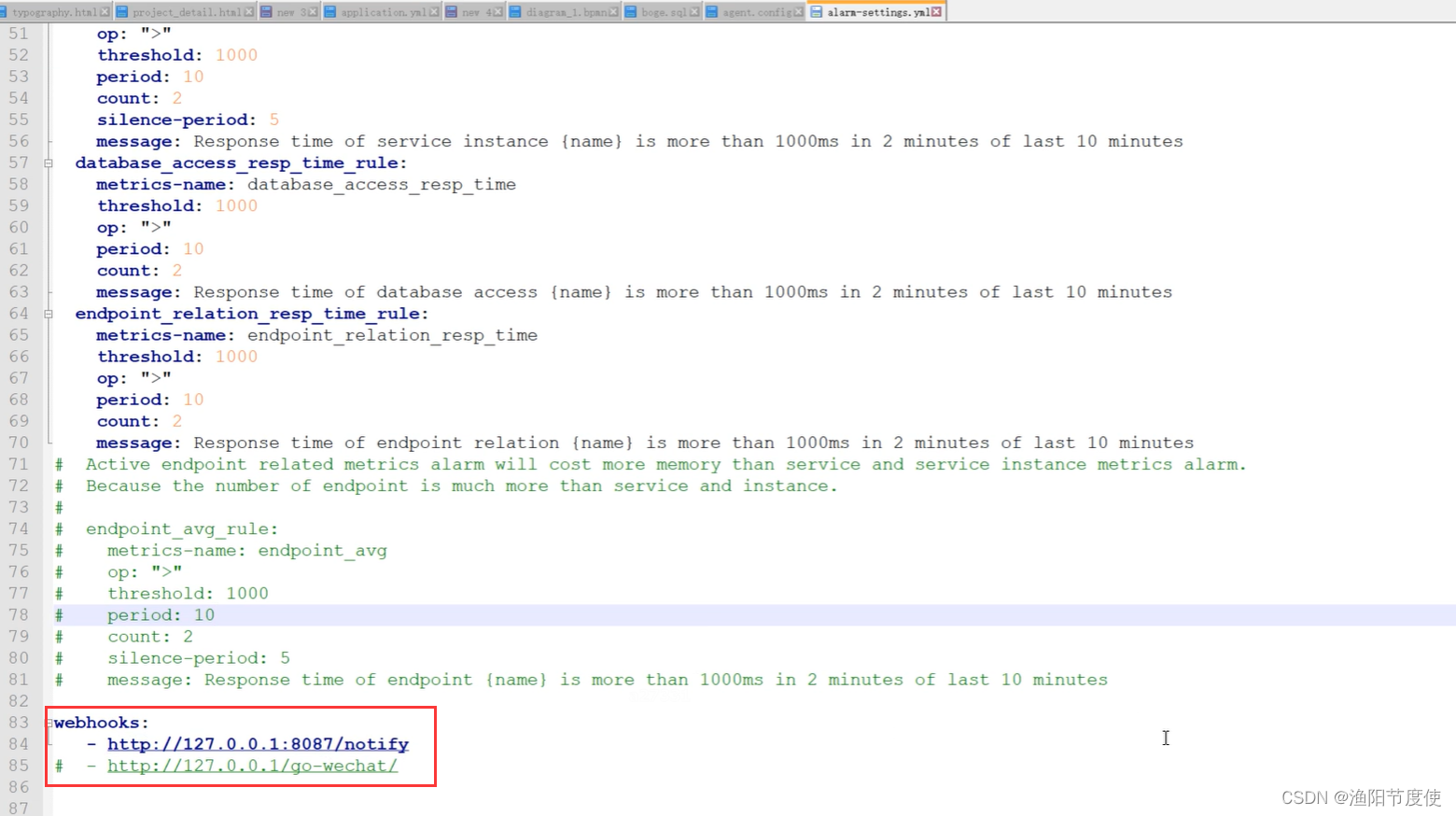Open the http://127.0.0.1:8087/notify link
Viewport: 1456px width, 816px height.
(258, 744)
